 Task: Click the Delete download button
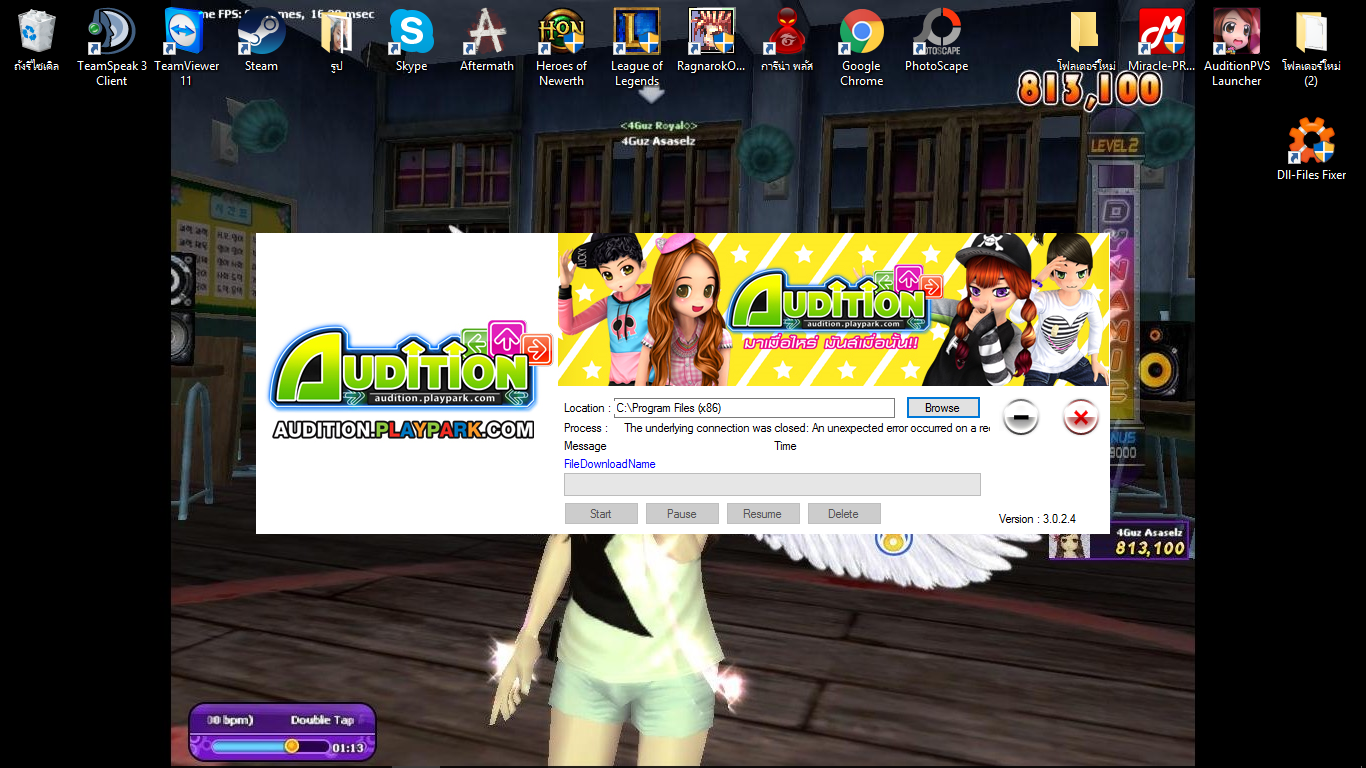click(843, 514)
